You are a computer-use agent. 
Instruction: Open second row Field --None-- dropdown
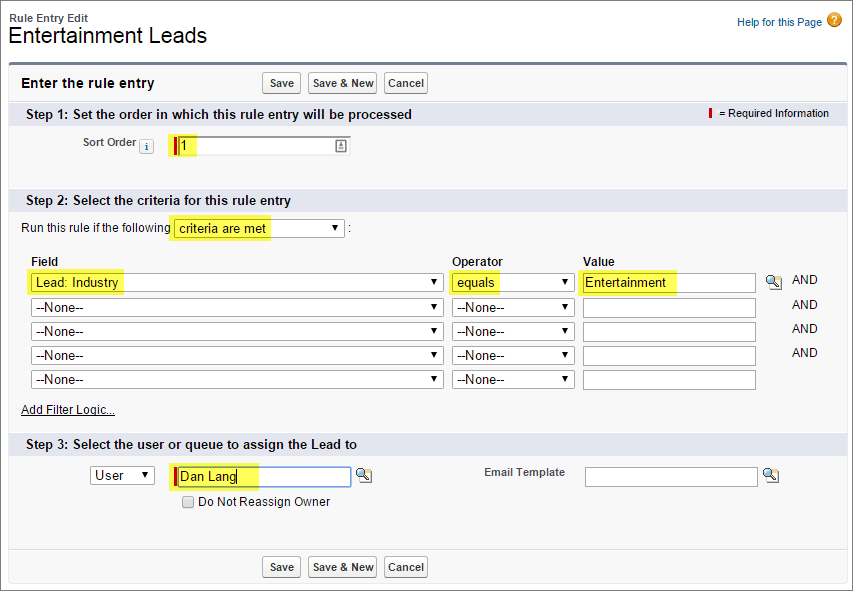coord(237,307)
